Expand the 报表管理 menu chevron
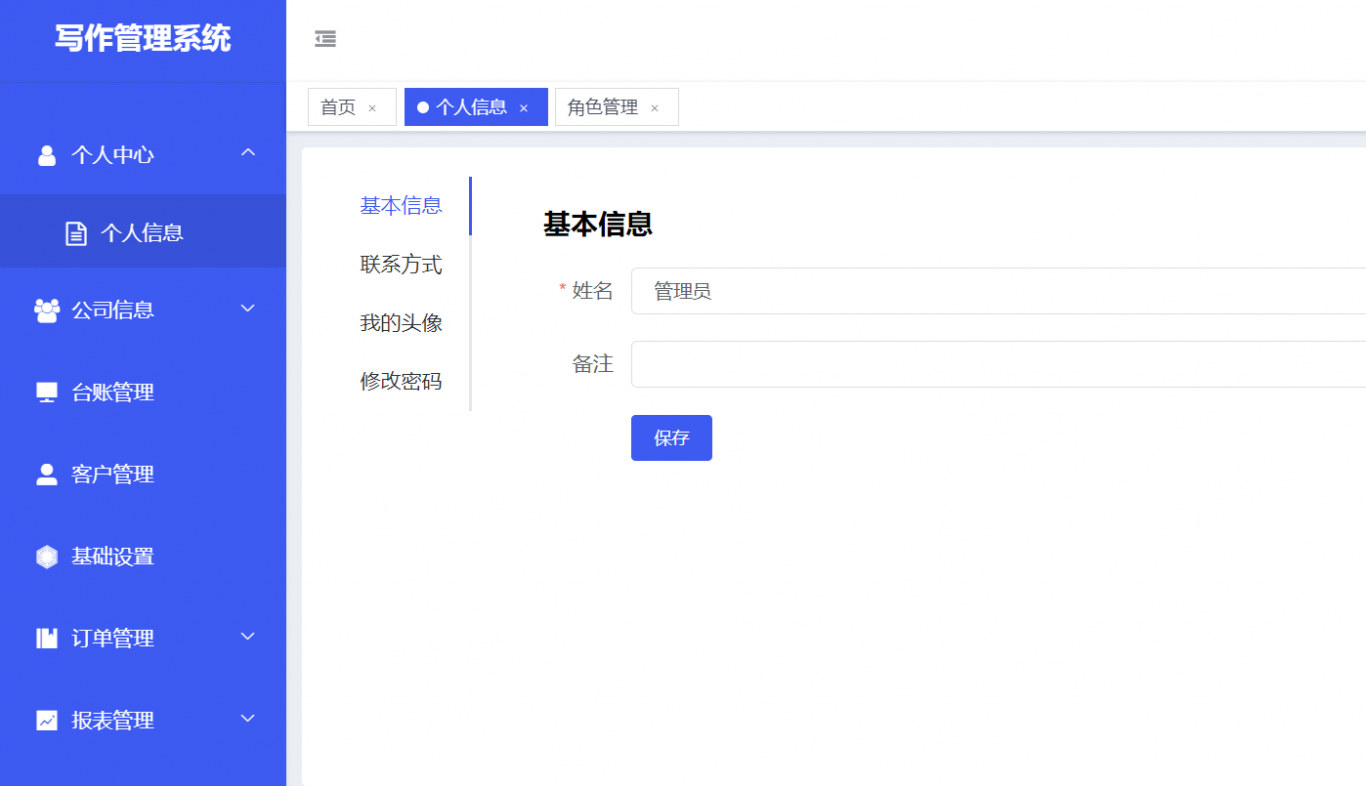This screenshot has height=786, width=1366. coord(248,718)
